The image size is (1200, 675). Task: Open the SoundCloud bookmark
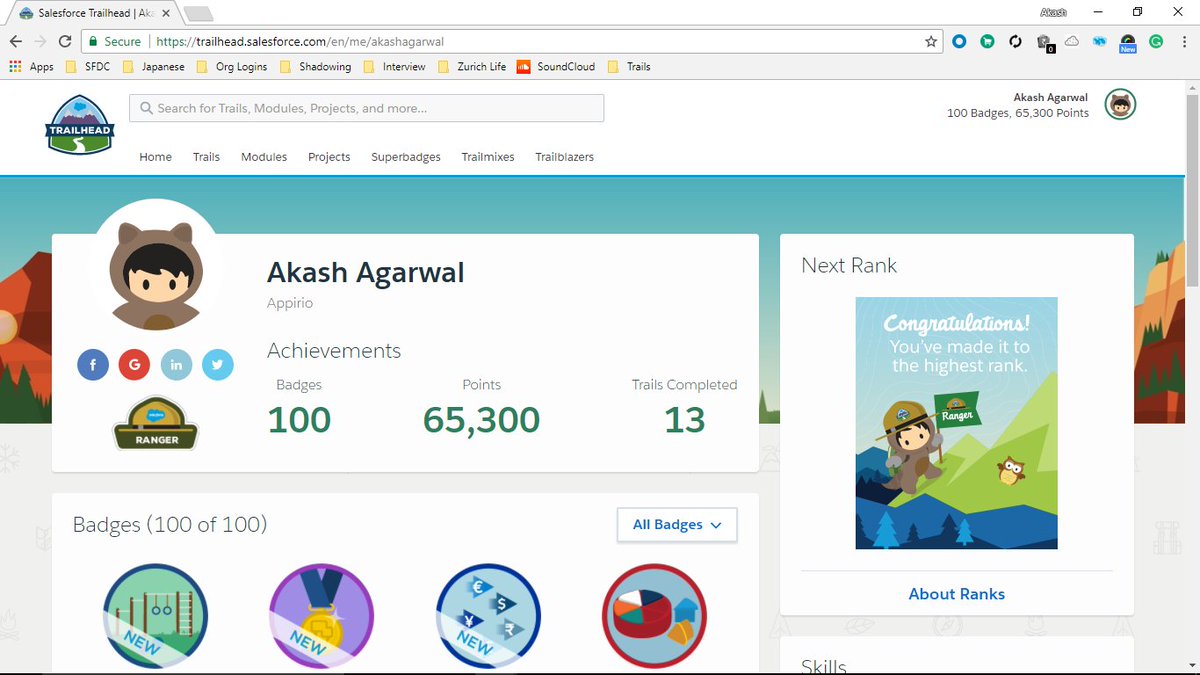(x=556, y=67)
